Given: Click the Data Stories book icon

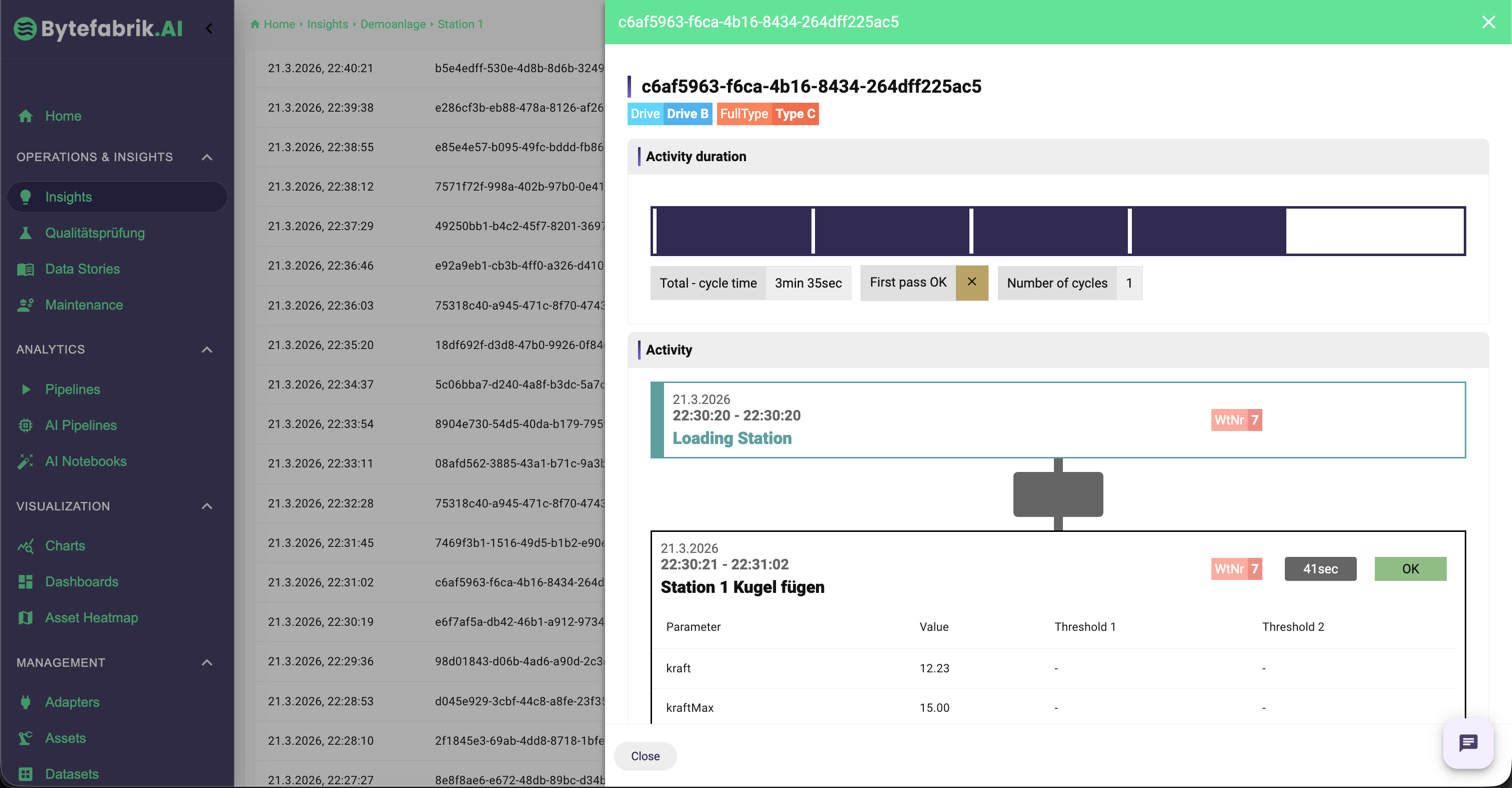Looking at the screenshot, I should coord(26,269).
